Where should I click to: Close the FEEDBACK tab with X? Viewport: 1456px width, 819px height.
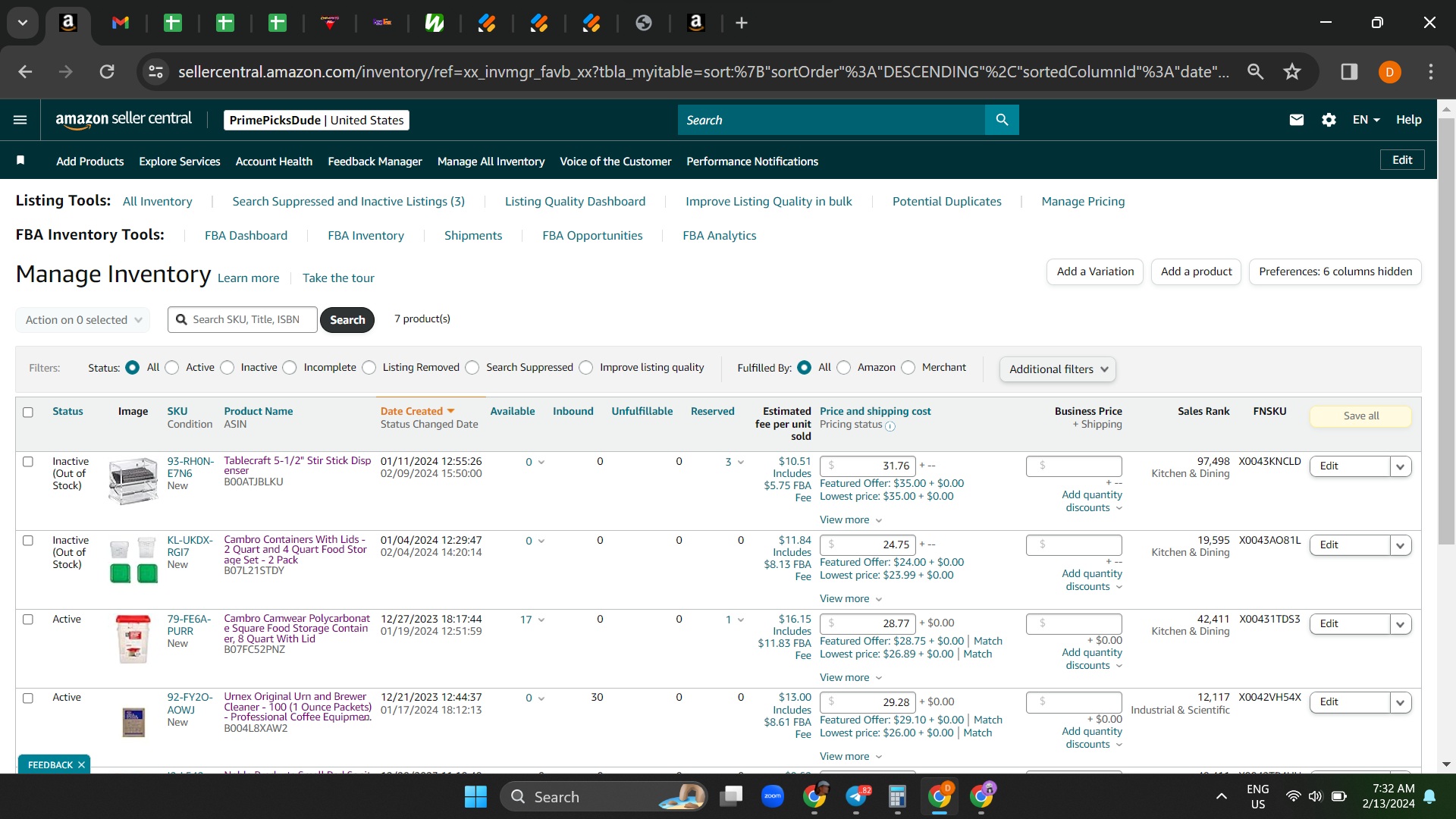pyautogui.click(x=81, y=764)
